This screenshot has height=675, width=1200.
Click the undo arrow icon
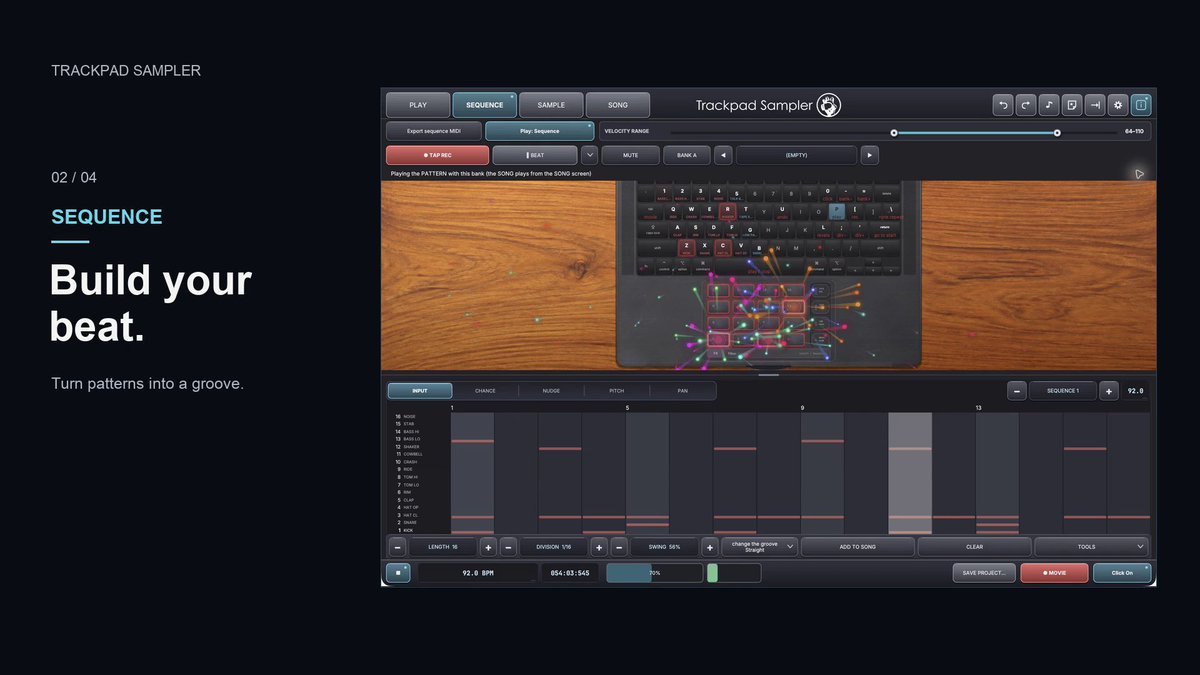(1003, 104)
